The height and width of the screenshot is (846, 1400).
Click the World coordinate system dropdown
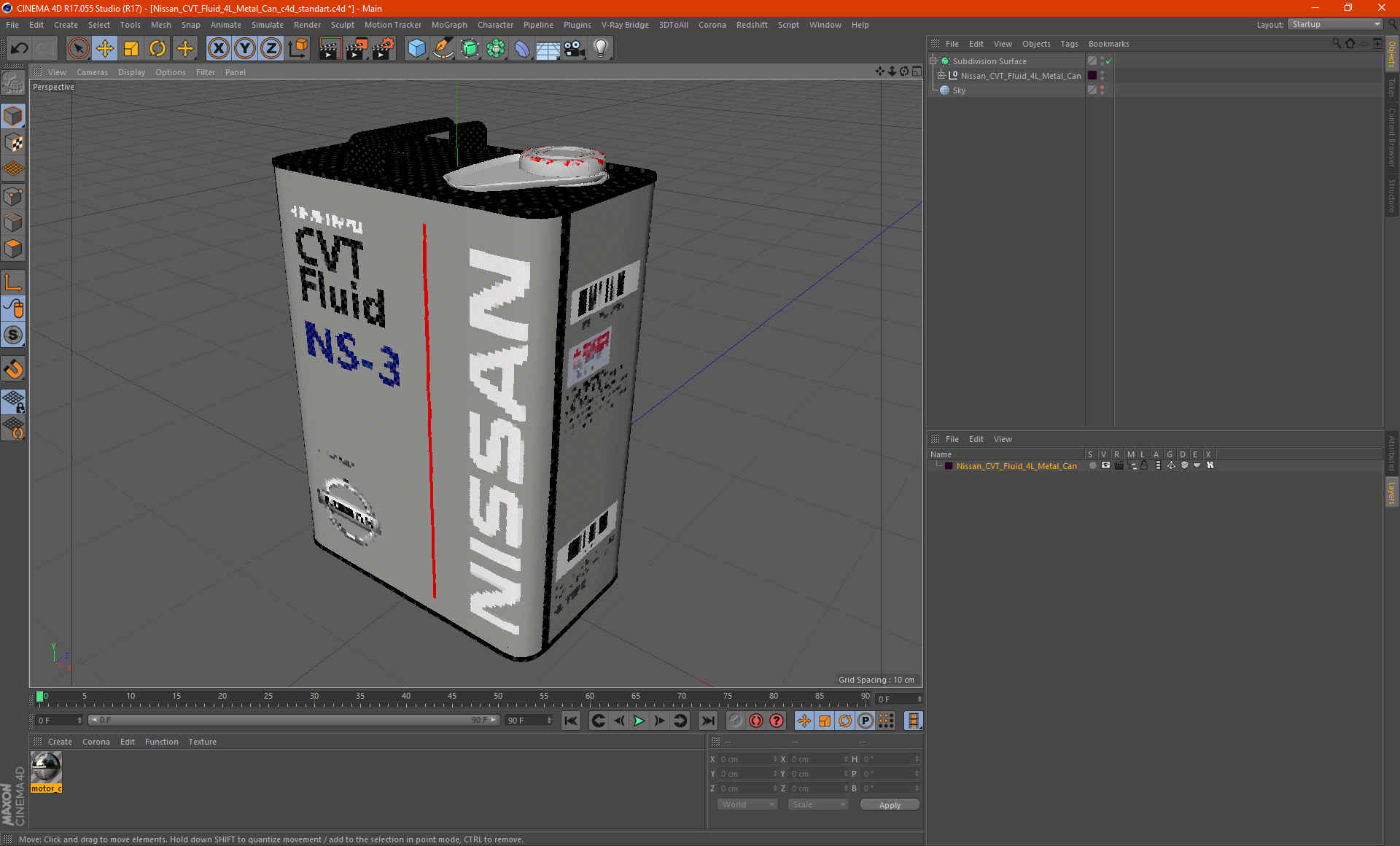click(x=745, y=805)
